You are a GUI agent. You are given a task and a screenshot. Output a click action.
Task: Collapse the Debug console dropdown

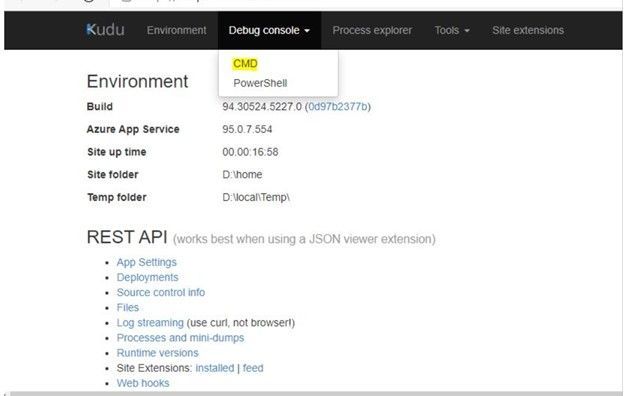point(269,30)
